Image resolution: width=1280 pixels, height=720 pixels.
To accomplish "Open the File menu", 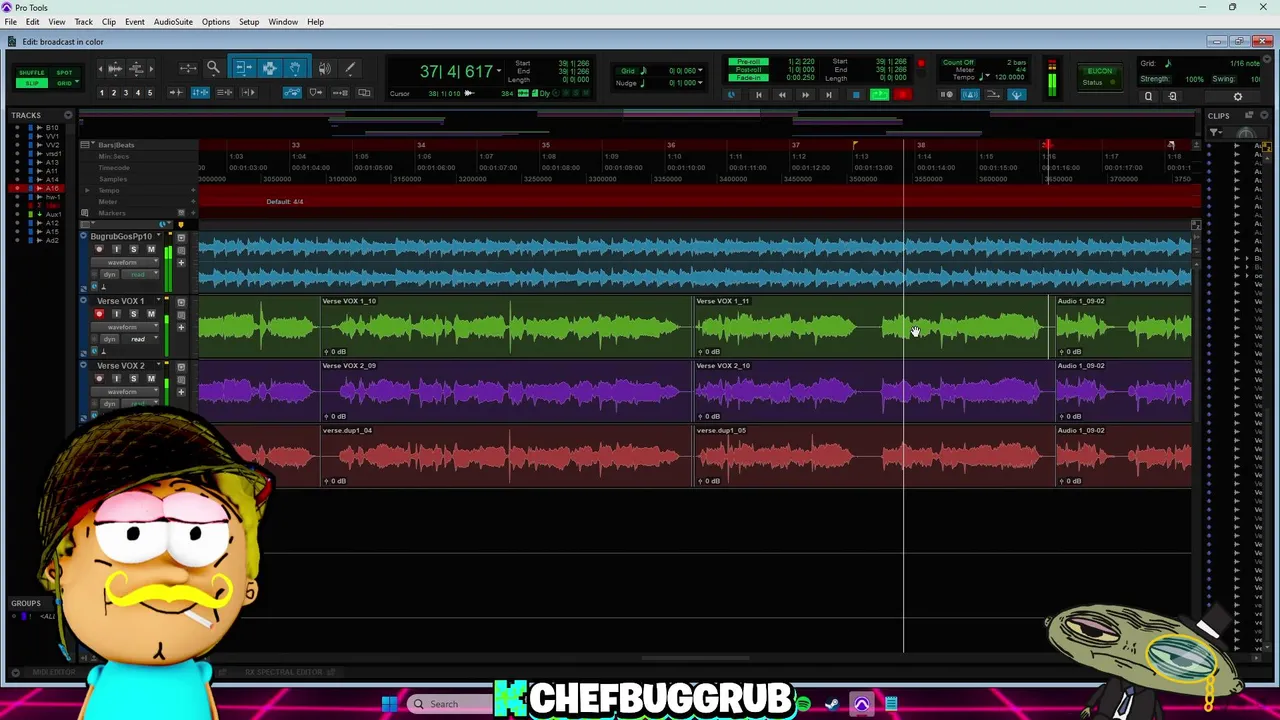I will (10, 22).
